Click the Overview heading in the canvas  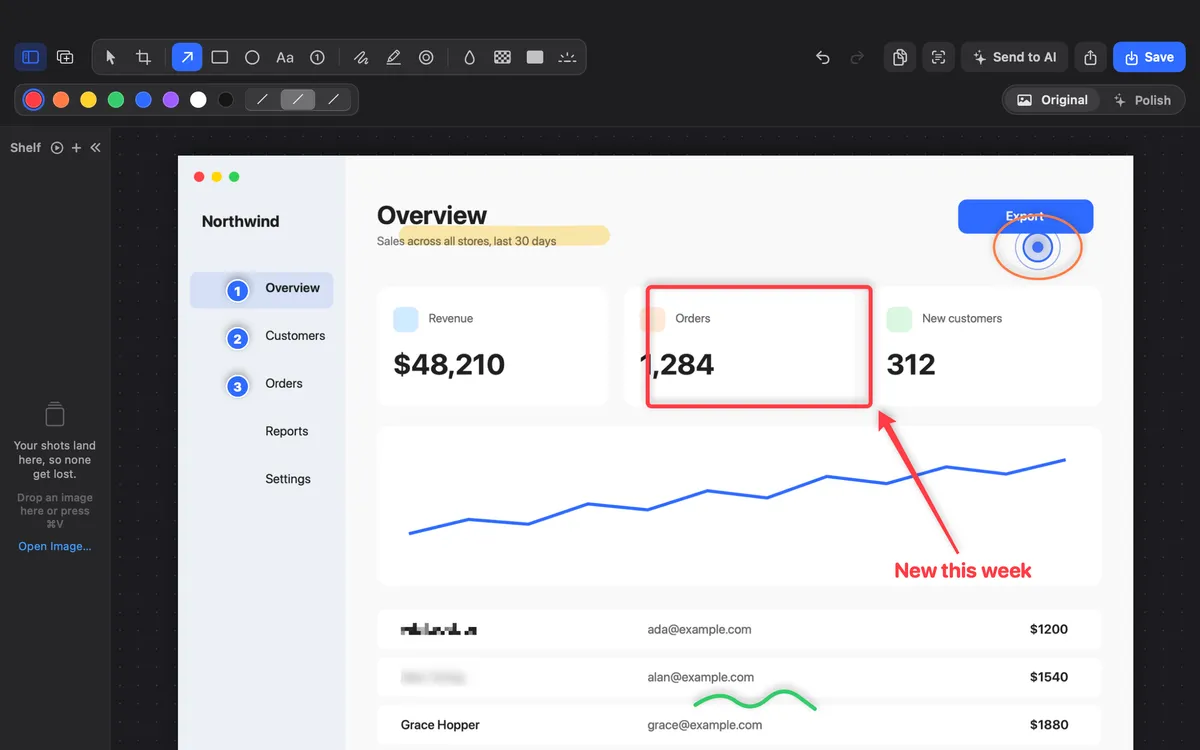432,215
